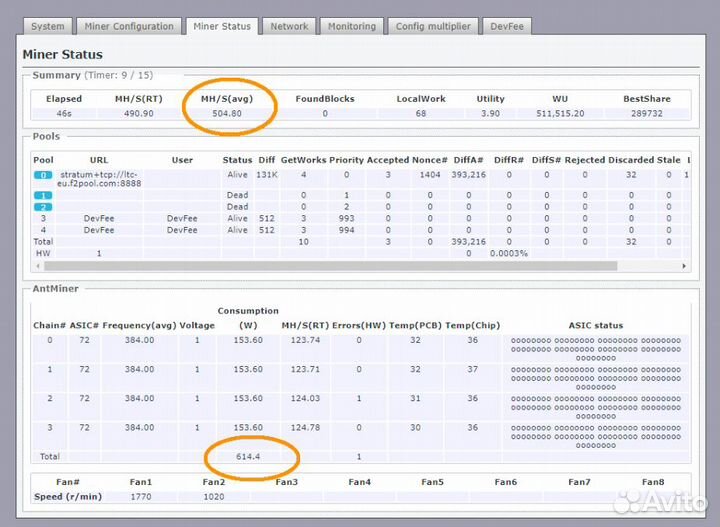Go to the Network tab

(x=289, y=27)
